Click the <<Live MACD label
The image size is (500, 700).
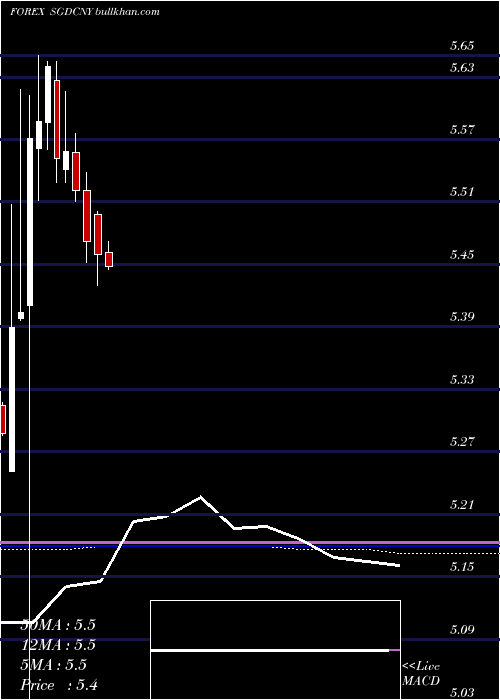point(421,673)
